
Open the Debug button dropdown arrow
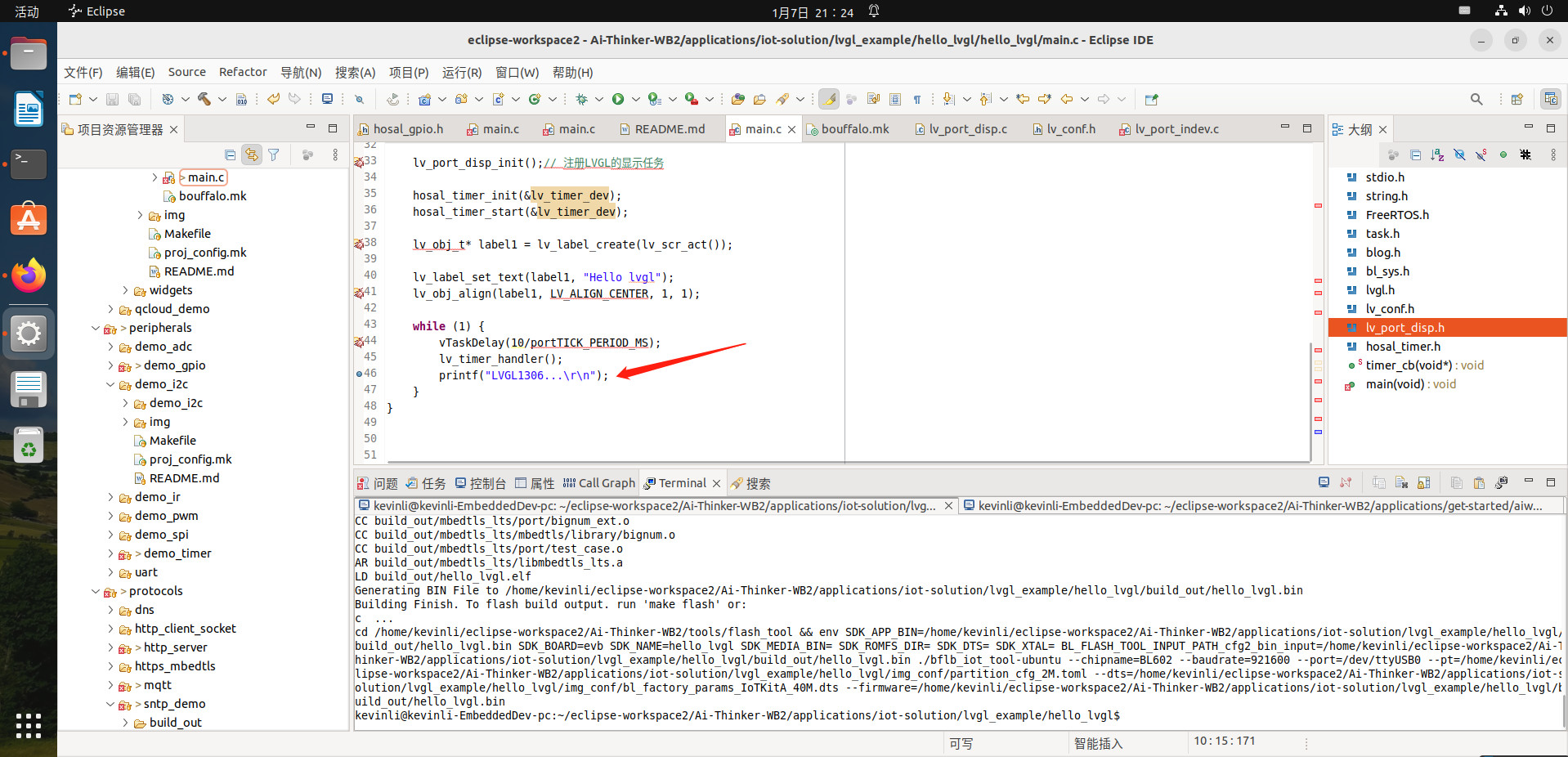click(x=598, y=99)
